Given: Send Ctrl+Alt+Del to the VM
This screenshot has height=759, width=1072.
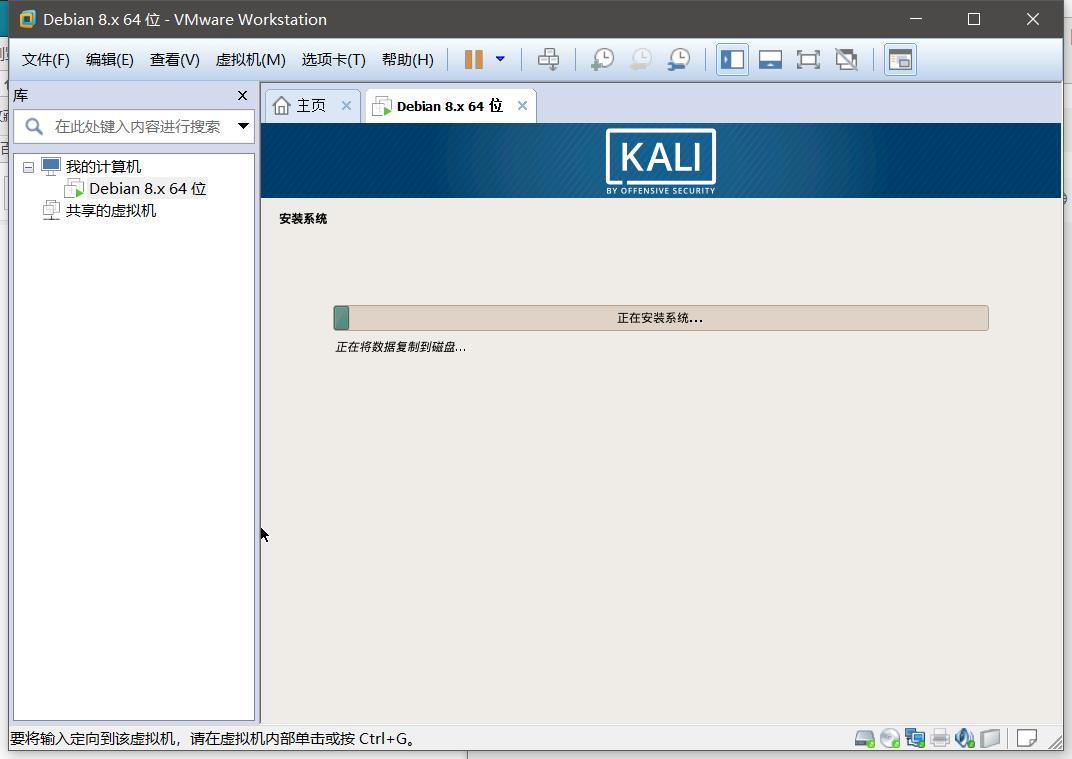Looking at the screenshot, I should (x=548, y=59).
